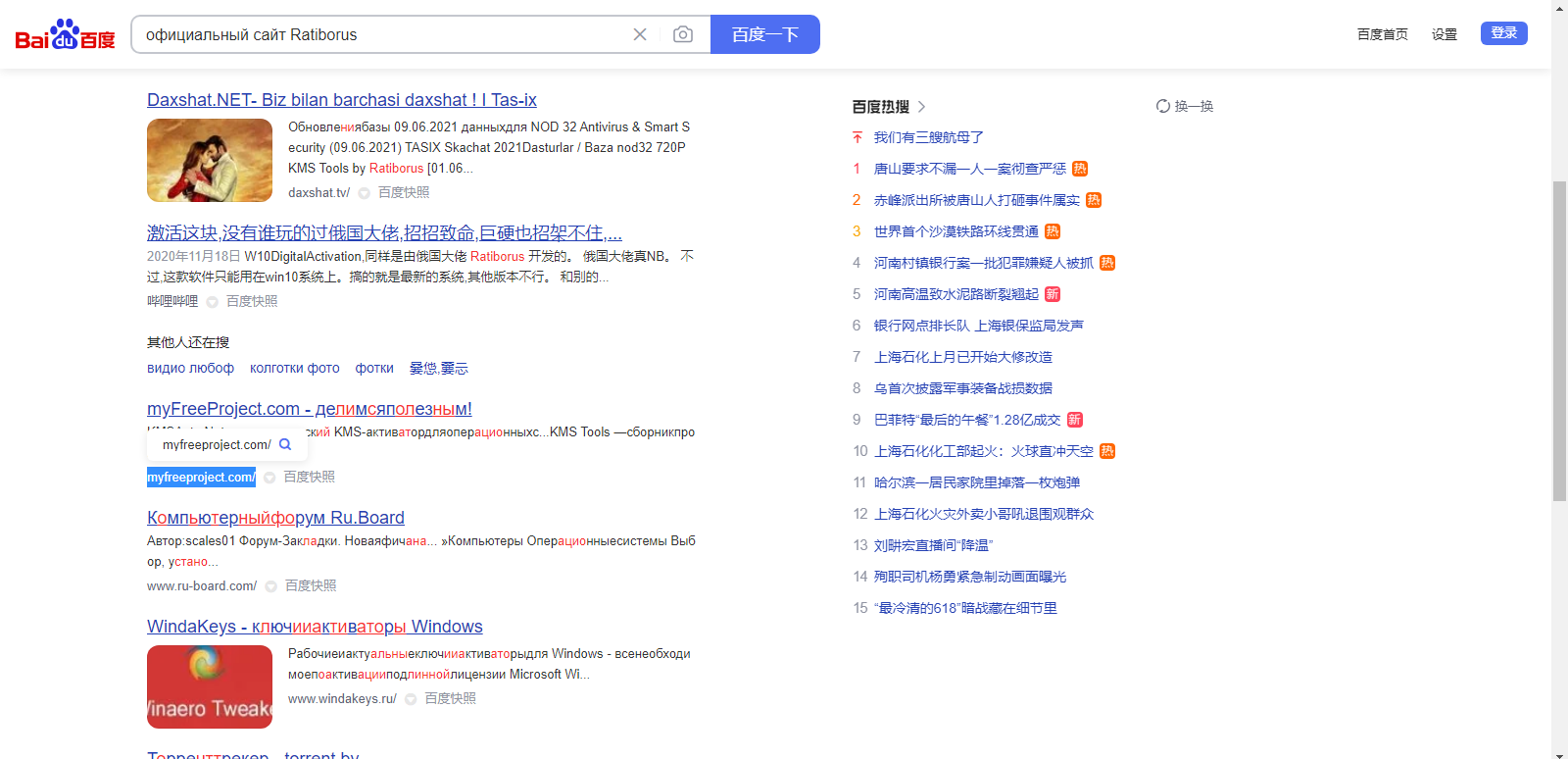The width and height of the screenshot is (1568, 759).
Task: Click icon beside windakeys.ru 百度快照
Action: pyautogui.click(x=411, y=699)
